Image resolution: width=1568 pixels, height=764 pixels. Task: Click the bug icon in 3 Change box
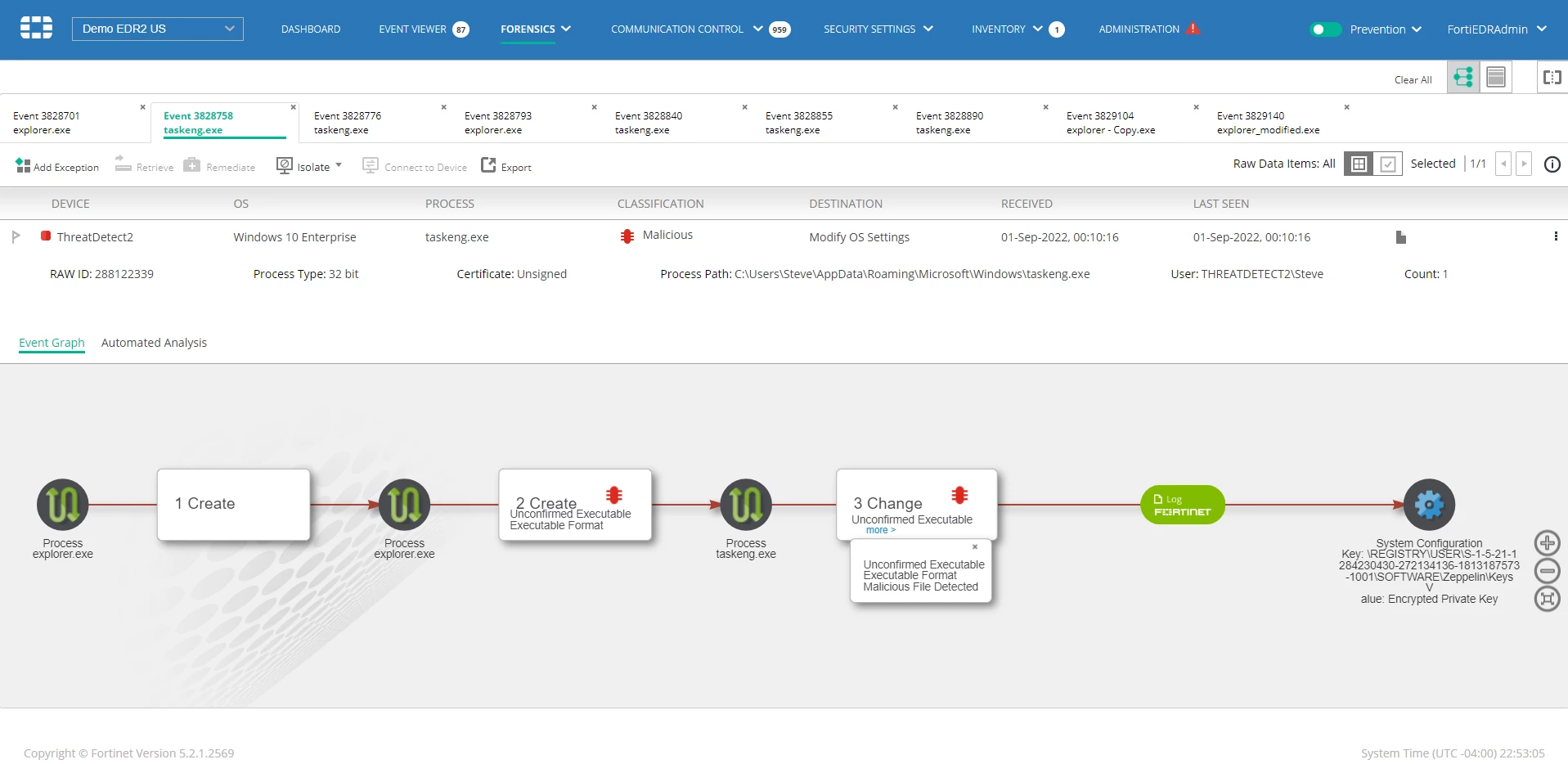pyautogui.click(x=960, y=495)
